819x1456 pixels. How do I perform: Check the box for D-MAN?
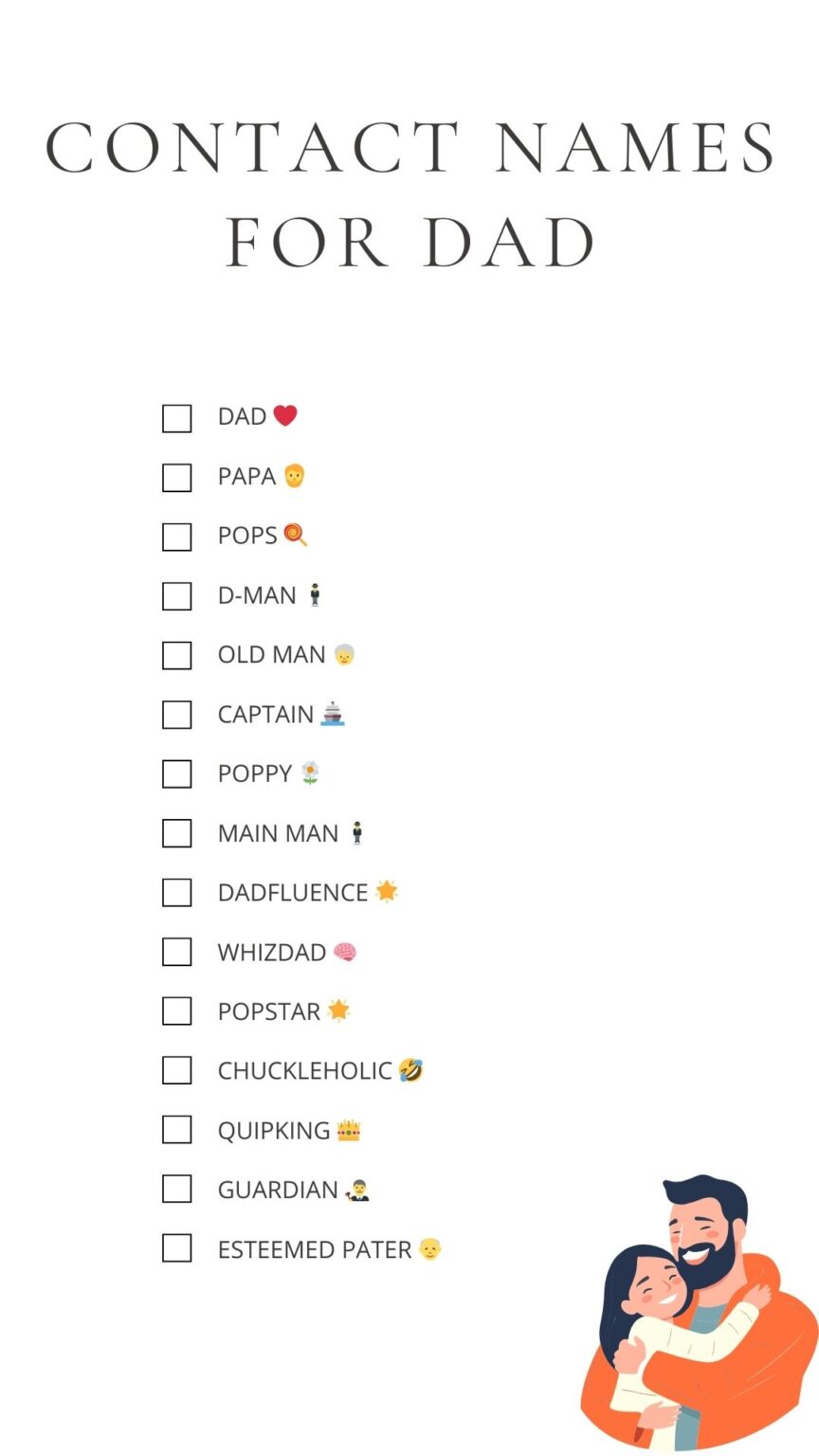[177, 596]
